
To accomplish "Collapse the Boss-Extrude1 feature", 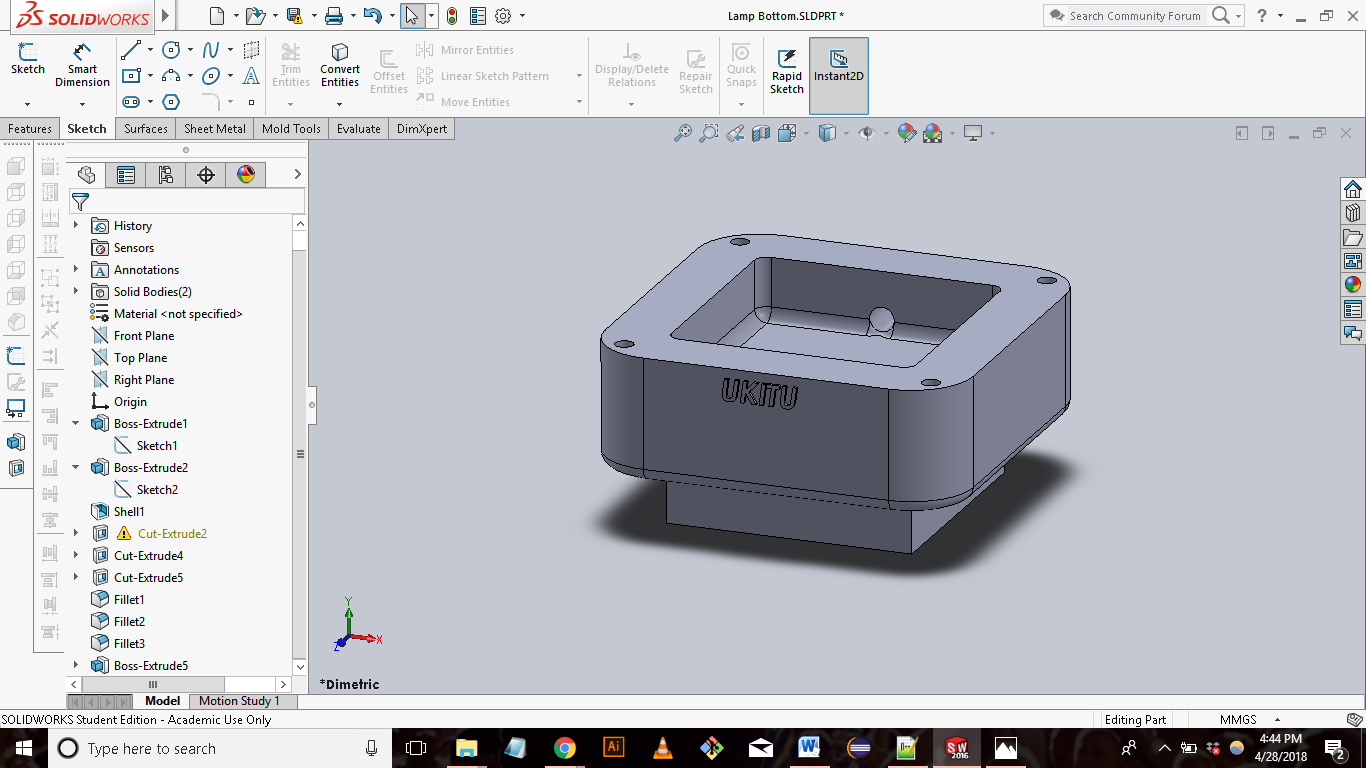I will point(76,424).
